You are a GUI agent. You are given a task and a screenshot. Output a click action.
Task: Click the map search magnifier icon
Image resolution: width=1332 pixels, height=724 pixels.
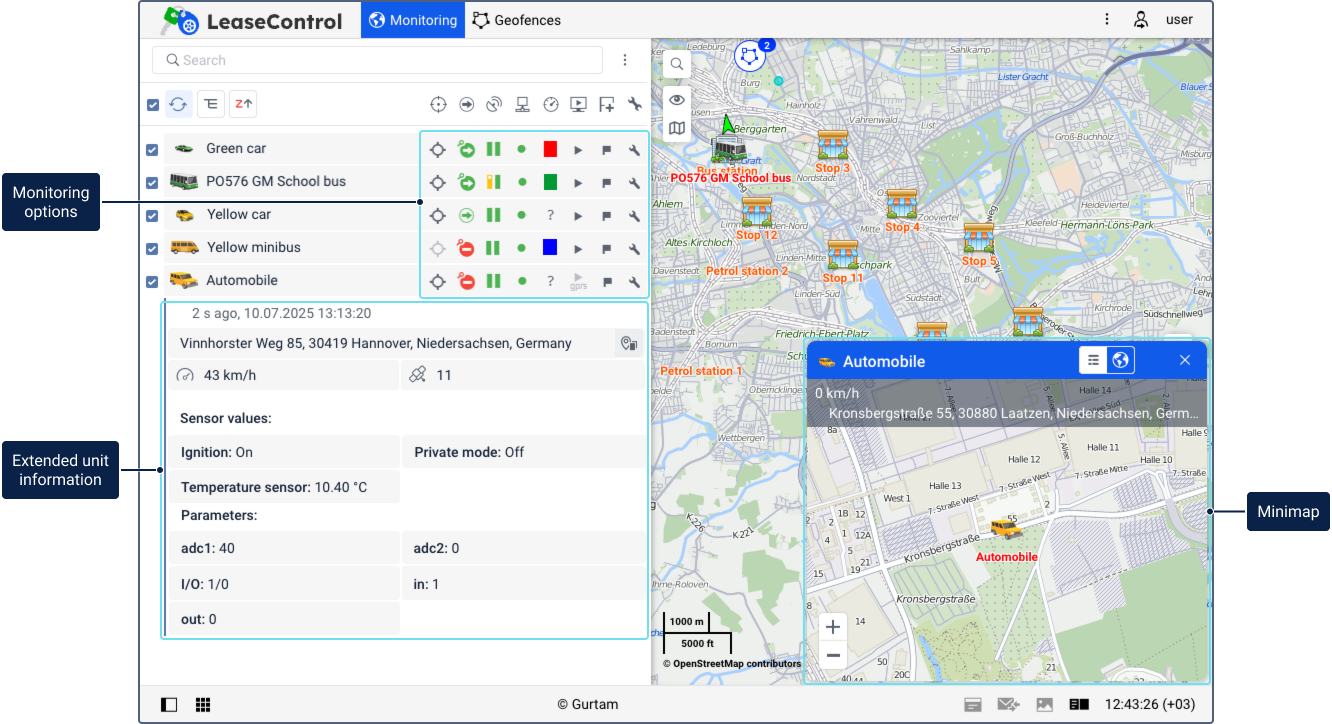click(677, 64)
